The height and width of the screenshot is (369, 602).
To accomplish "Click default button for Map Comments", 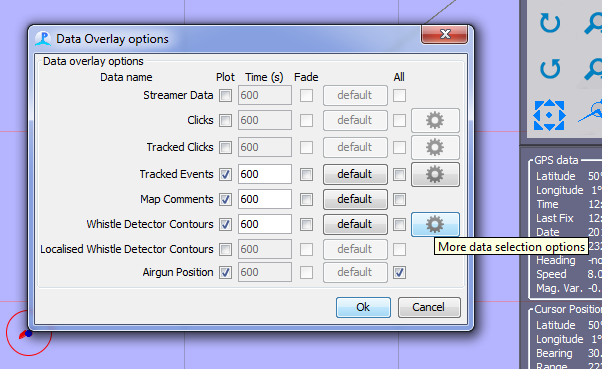I will tap(355, 199).
